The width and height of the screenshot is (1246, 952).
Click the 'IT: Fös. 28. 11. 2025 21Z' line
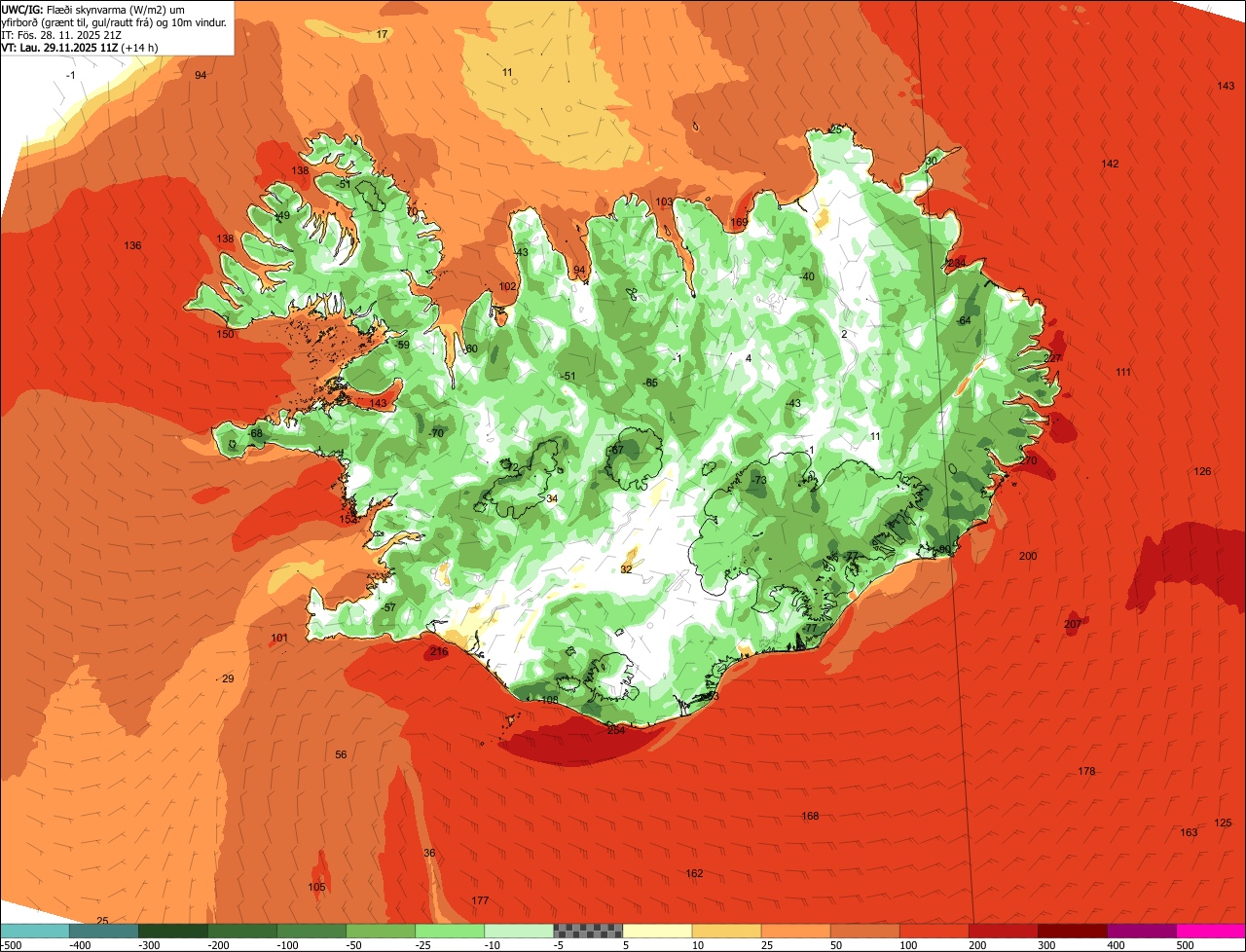tap(61, 34)
